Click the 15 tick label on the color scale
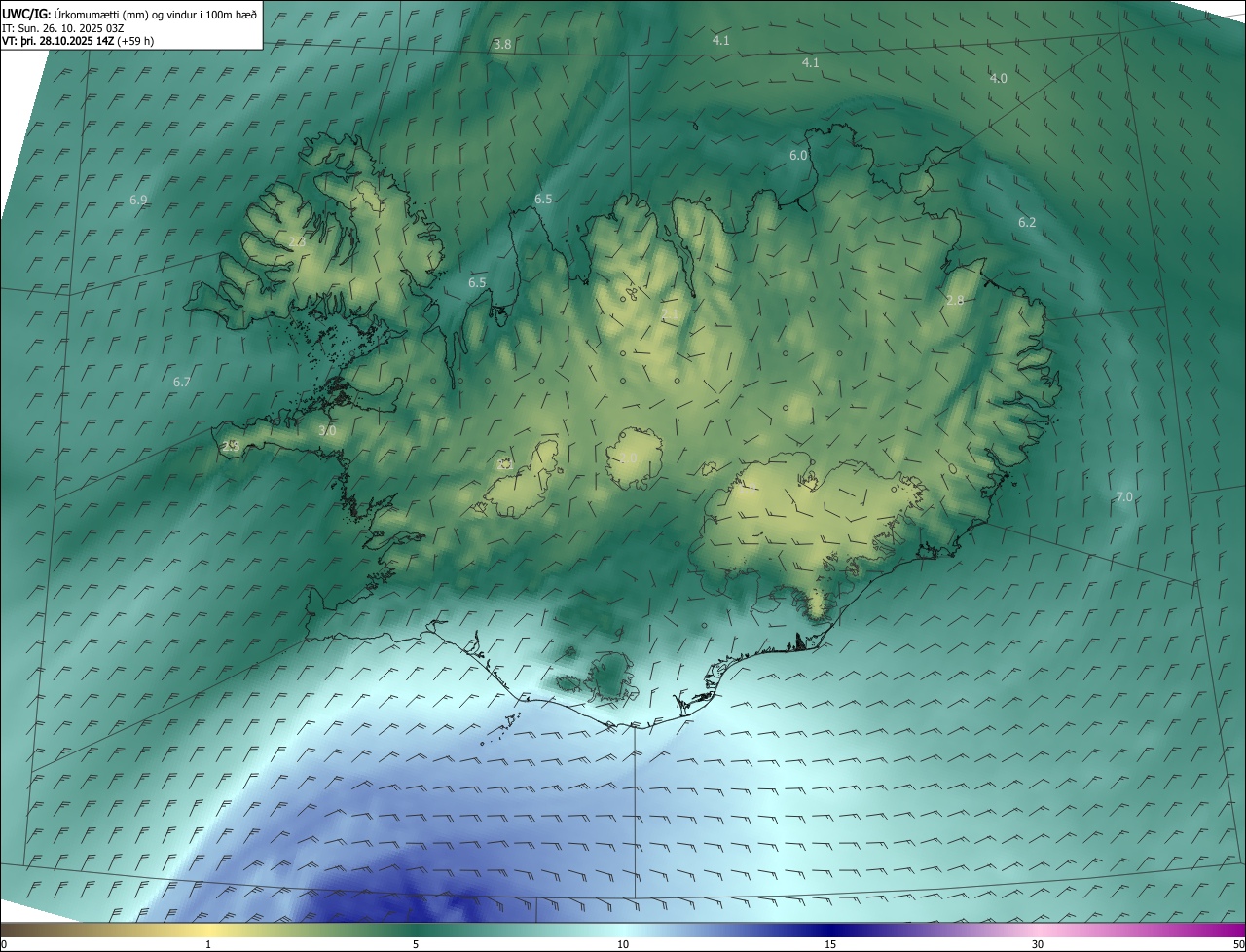1246x952 pixels. [x=830, y=944]
